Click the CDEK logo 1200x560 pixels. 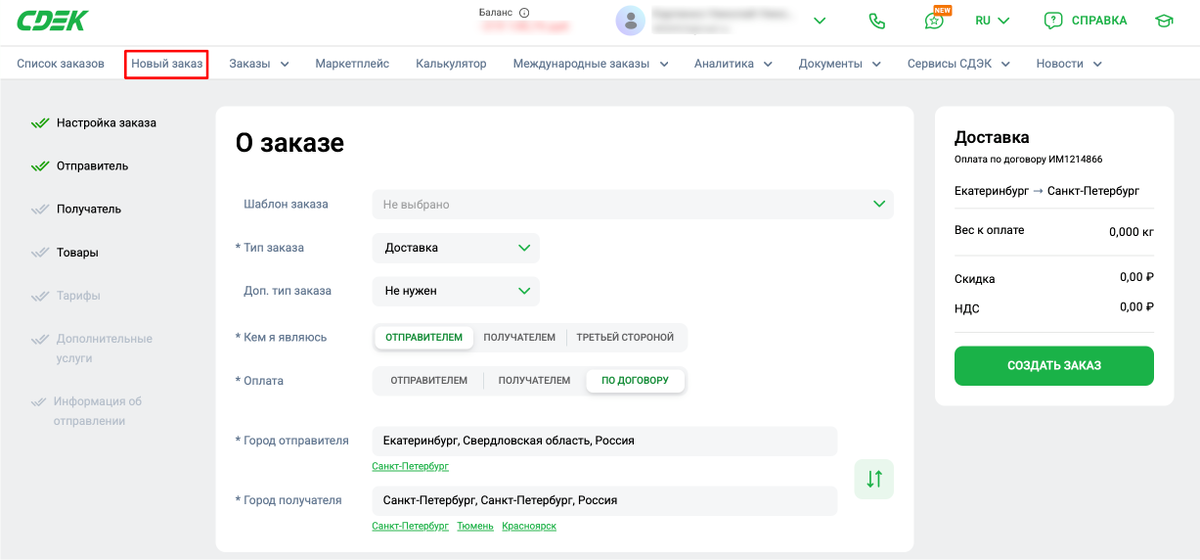tap(53, 20)
